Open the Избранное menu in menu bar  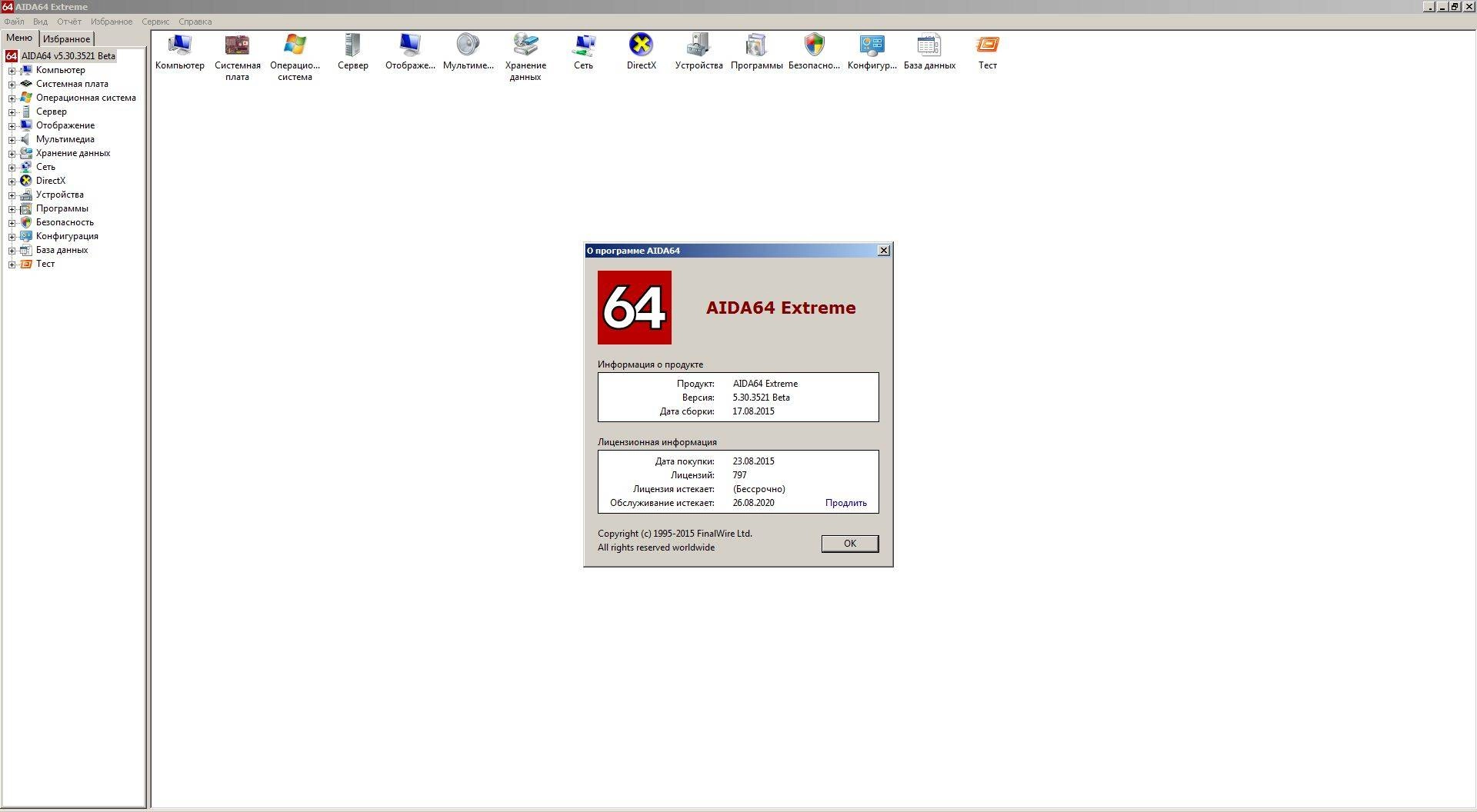(x=112, y=22)
